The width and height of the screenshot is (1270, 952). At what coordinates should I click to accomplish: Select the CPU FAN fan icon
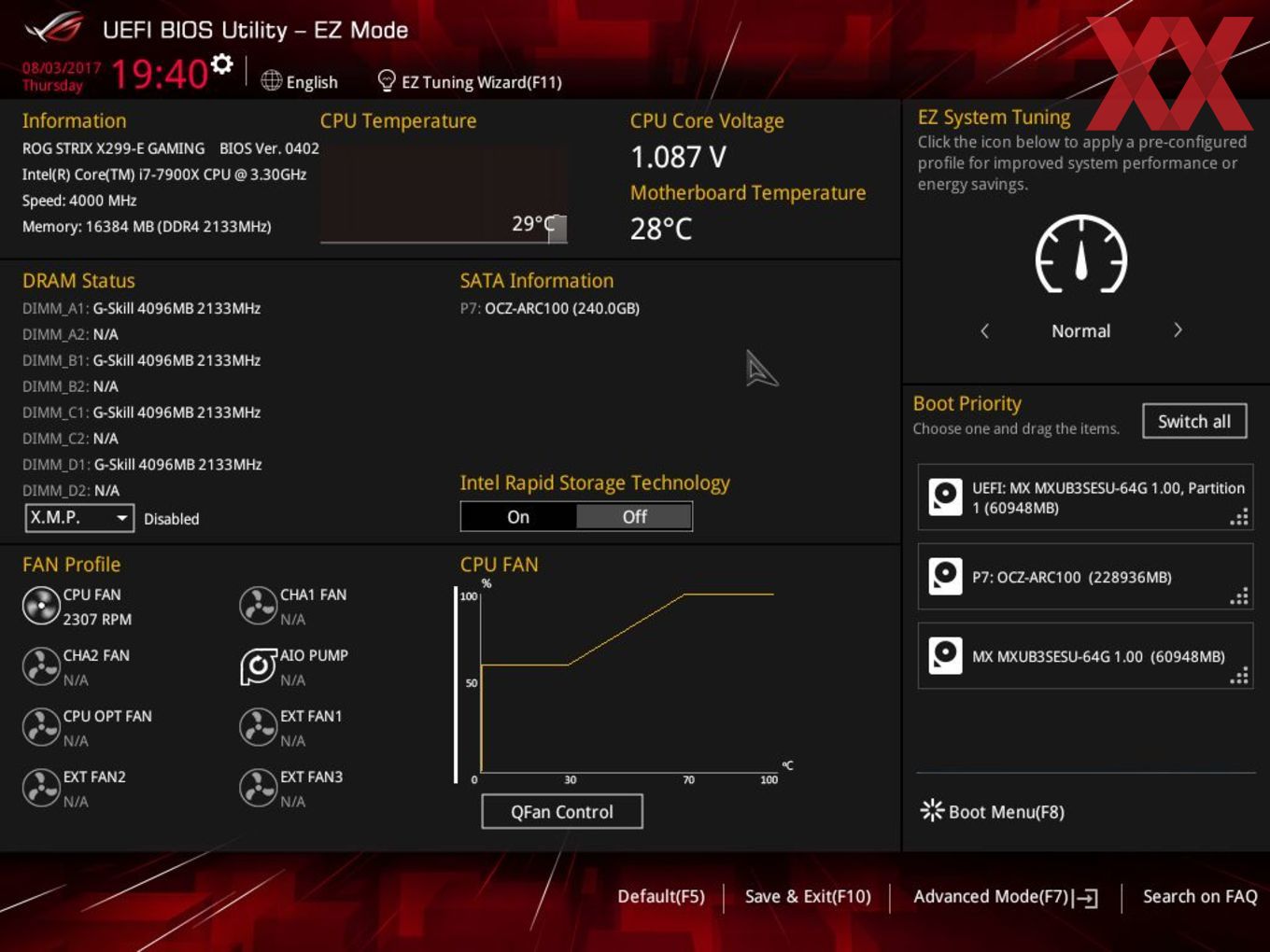(41, 606)
